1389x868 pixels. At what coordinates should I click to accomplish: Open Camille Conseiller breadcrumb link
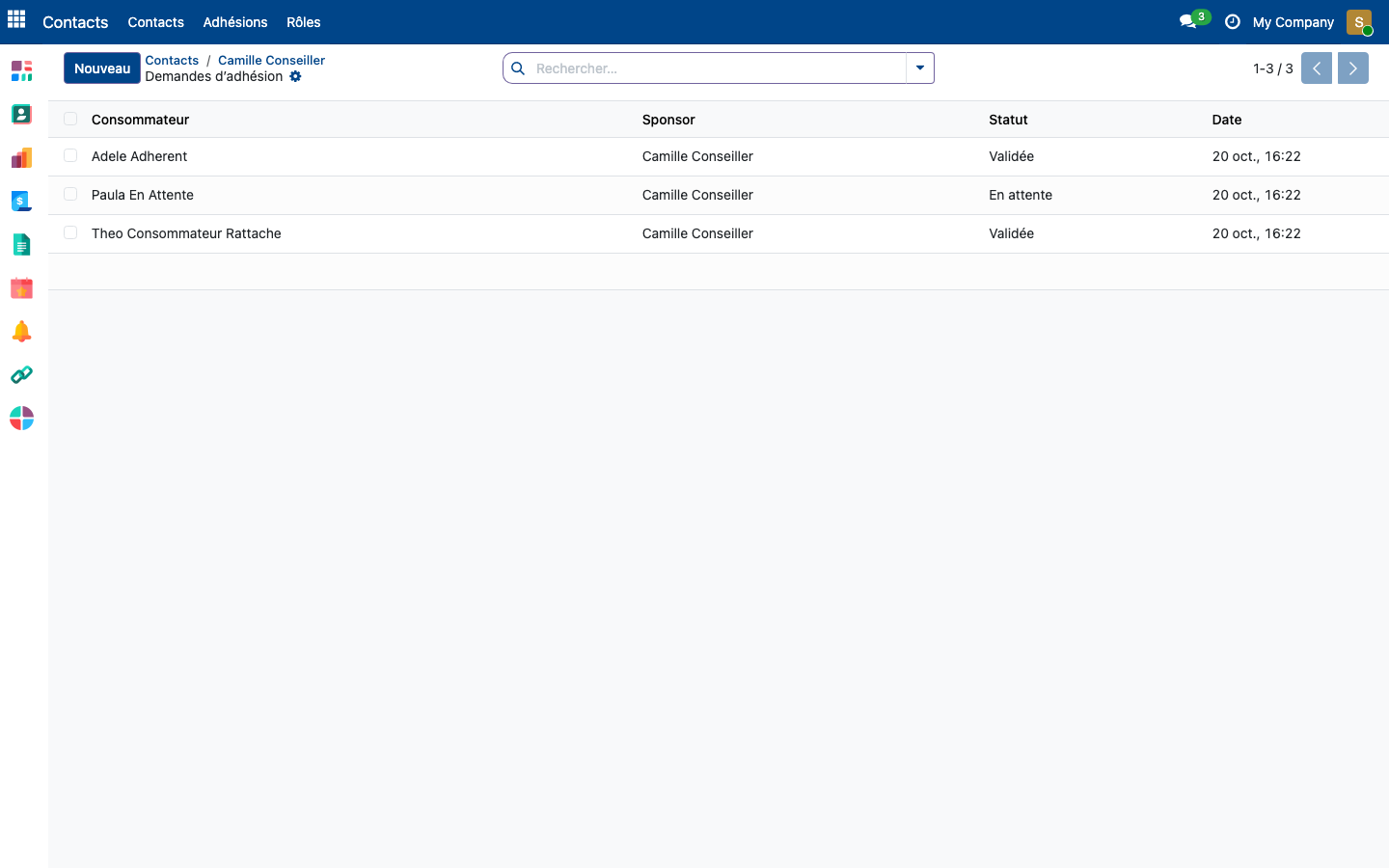click(271, 60)
